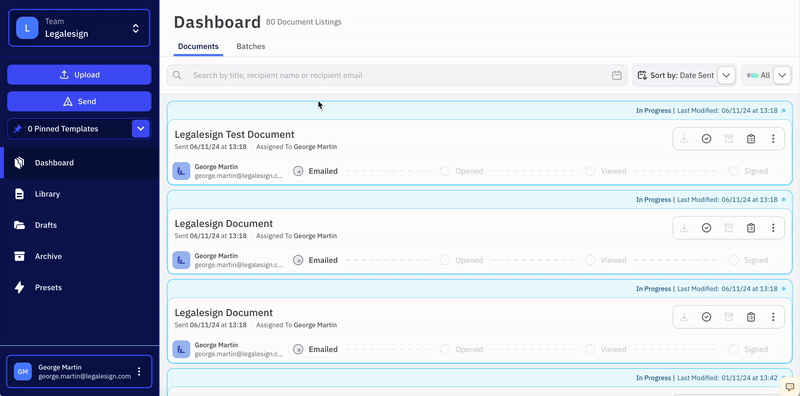Click Sent 06/11/24 at 13:18 under Legalesign Test Document
Viewport: 800px width, 396px height.
210,147
